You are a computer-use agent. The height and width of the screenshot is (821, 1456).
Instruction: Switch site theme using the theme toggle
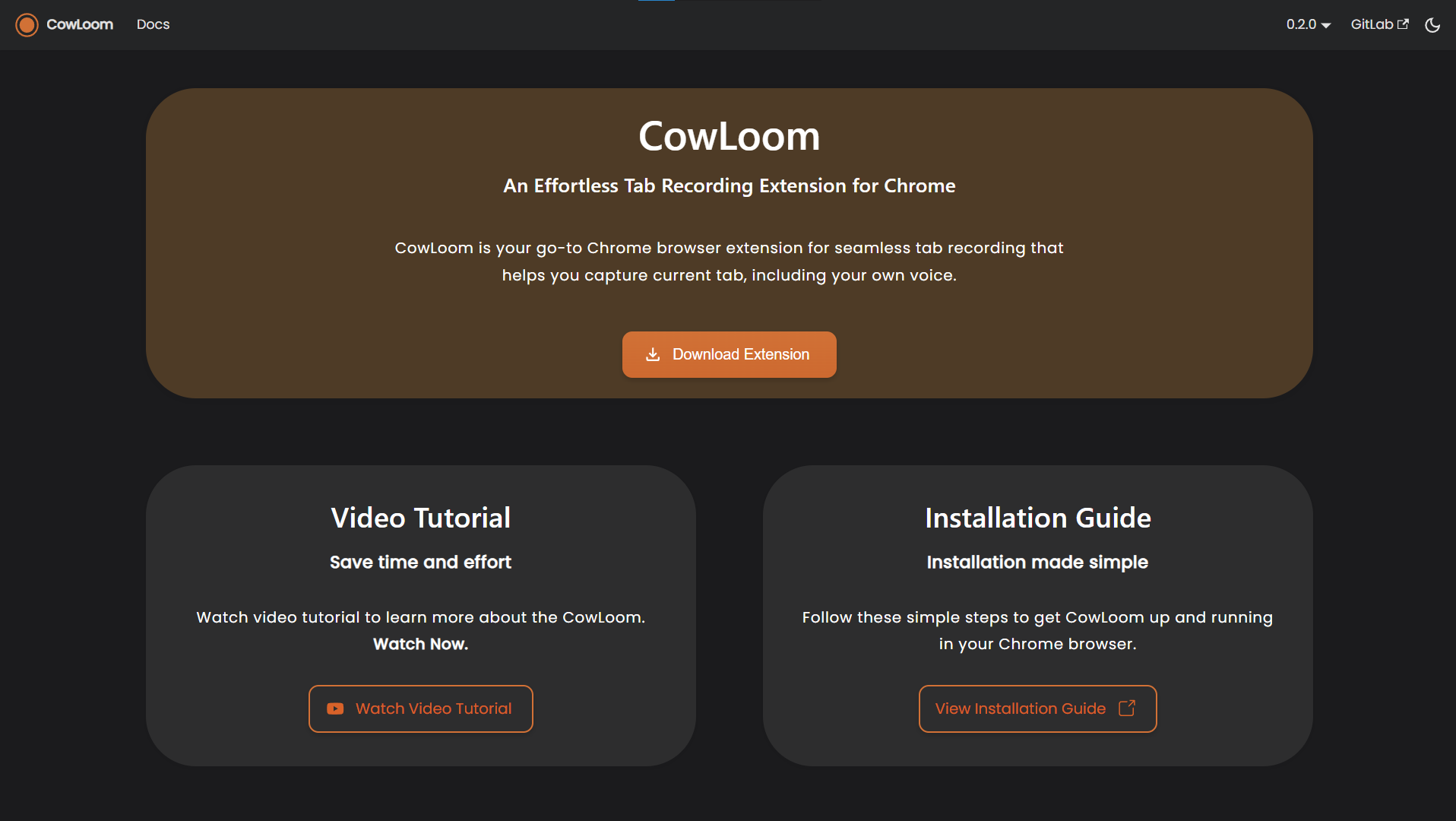point(1432,25)
